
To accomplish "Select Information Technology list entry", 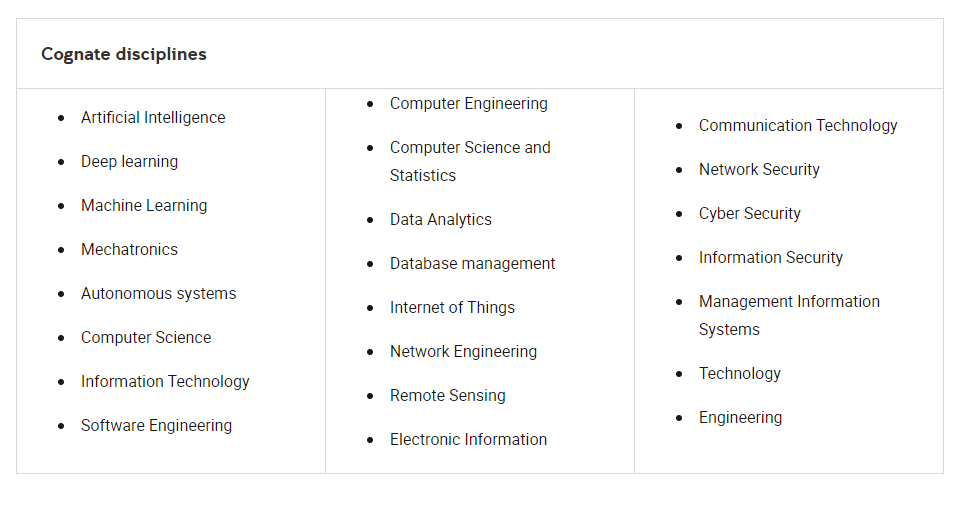I will (x=166, y=382).
